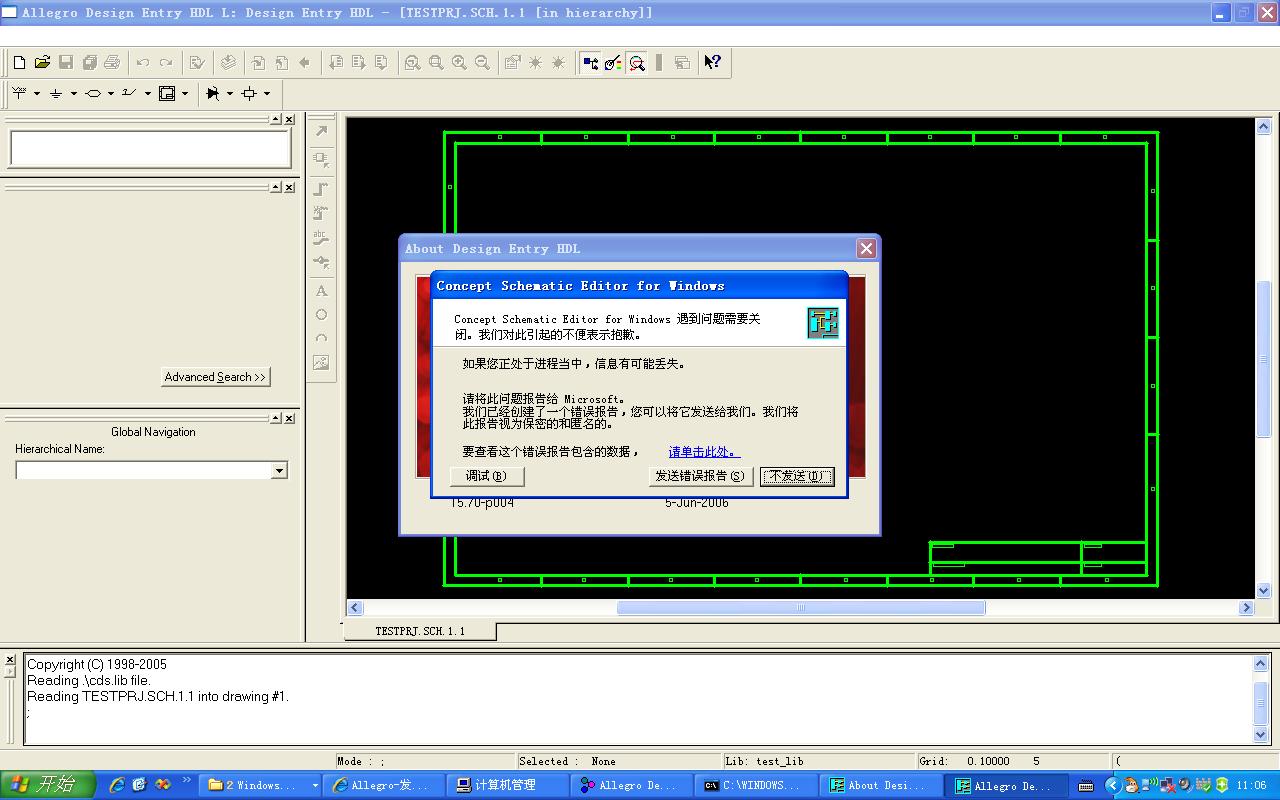
Task: Select the Text 'A' tool
Action: point(321,291)
